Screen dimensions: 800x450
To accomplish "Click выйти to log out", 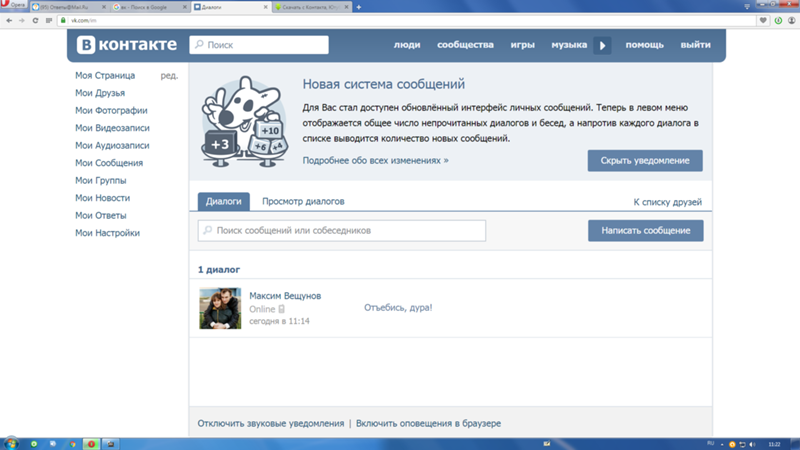I will 695,44.
